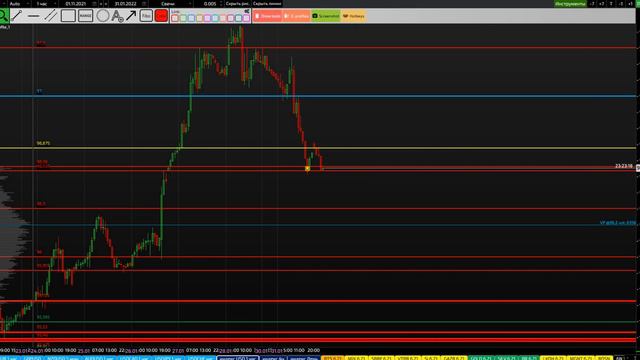Image resolution: width=640 pixels, height=360 pixels.
Task: Click the start date field 01.11.2021
Action: click(x=76, y=4)
